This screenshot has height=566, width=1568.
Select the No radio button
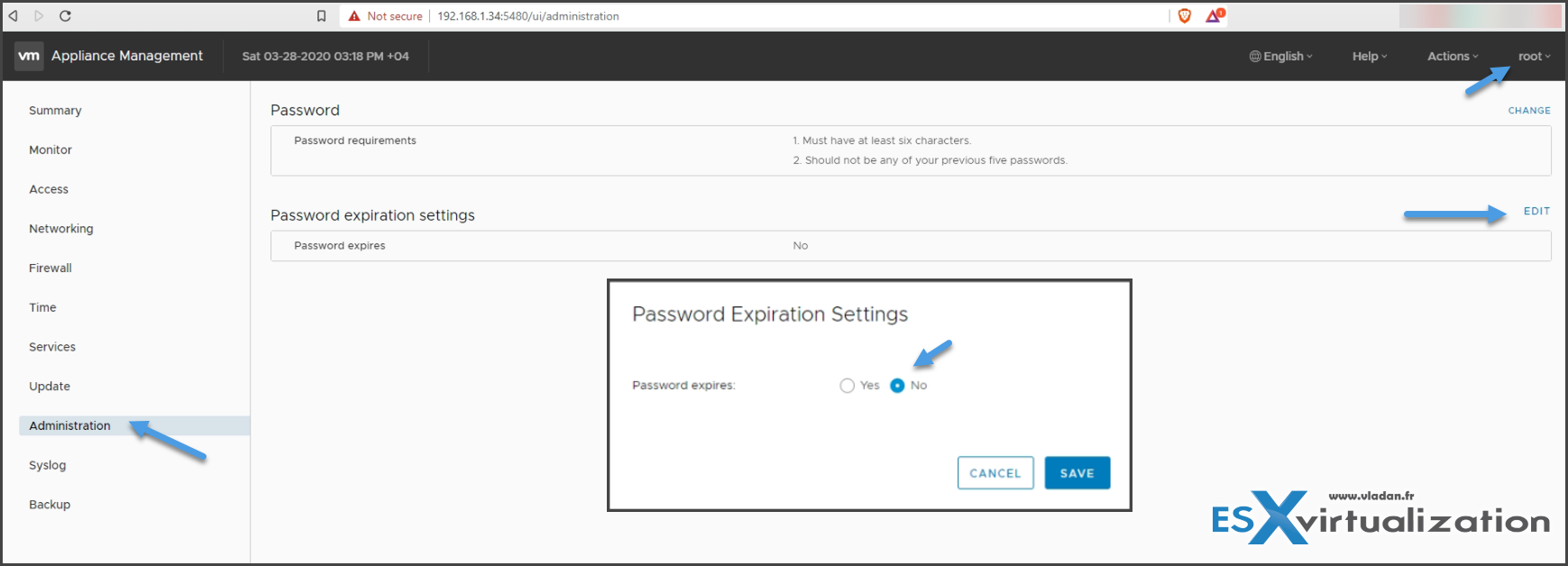(897, 386)
